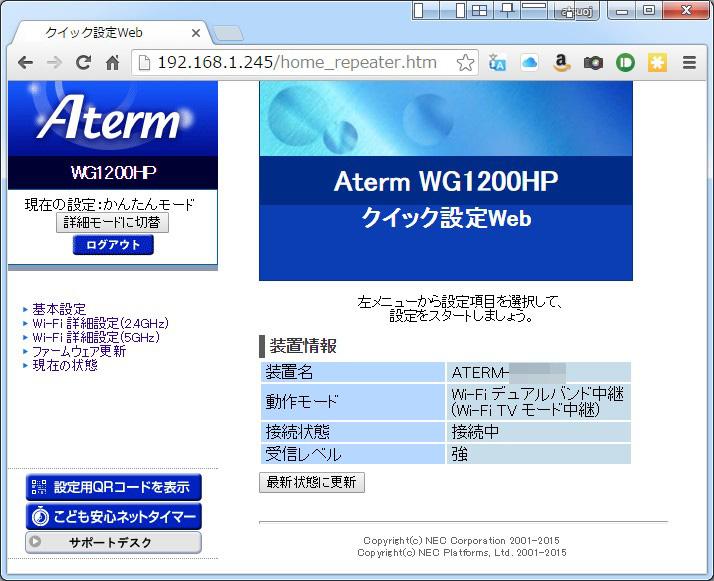Open the Google Translate extension icon
The image size is (714, 581).
click(497, 62)
